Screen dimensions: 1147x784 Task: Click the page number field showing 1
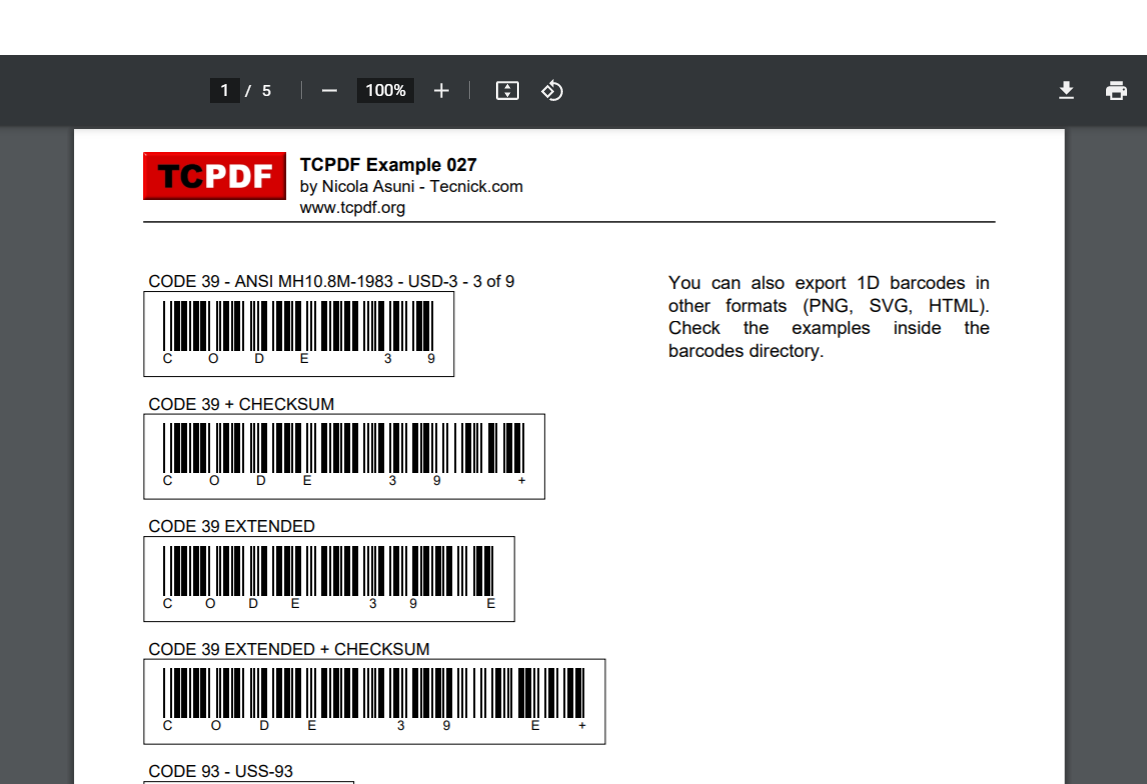tap(225, 91)
